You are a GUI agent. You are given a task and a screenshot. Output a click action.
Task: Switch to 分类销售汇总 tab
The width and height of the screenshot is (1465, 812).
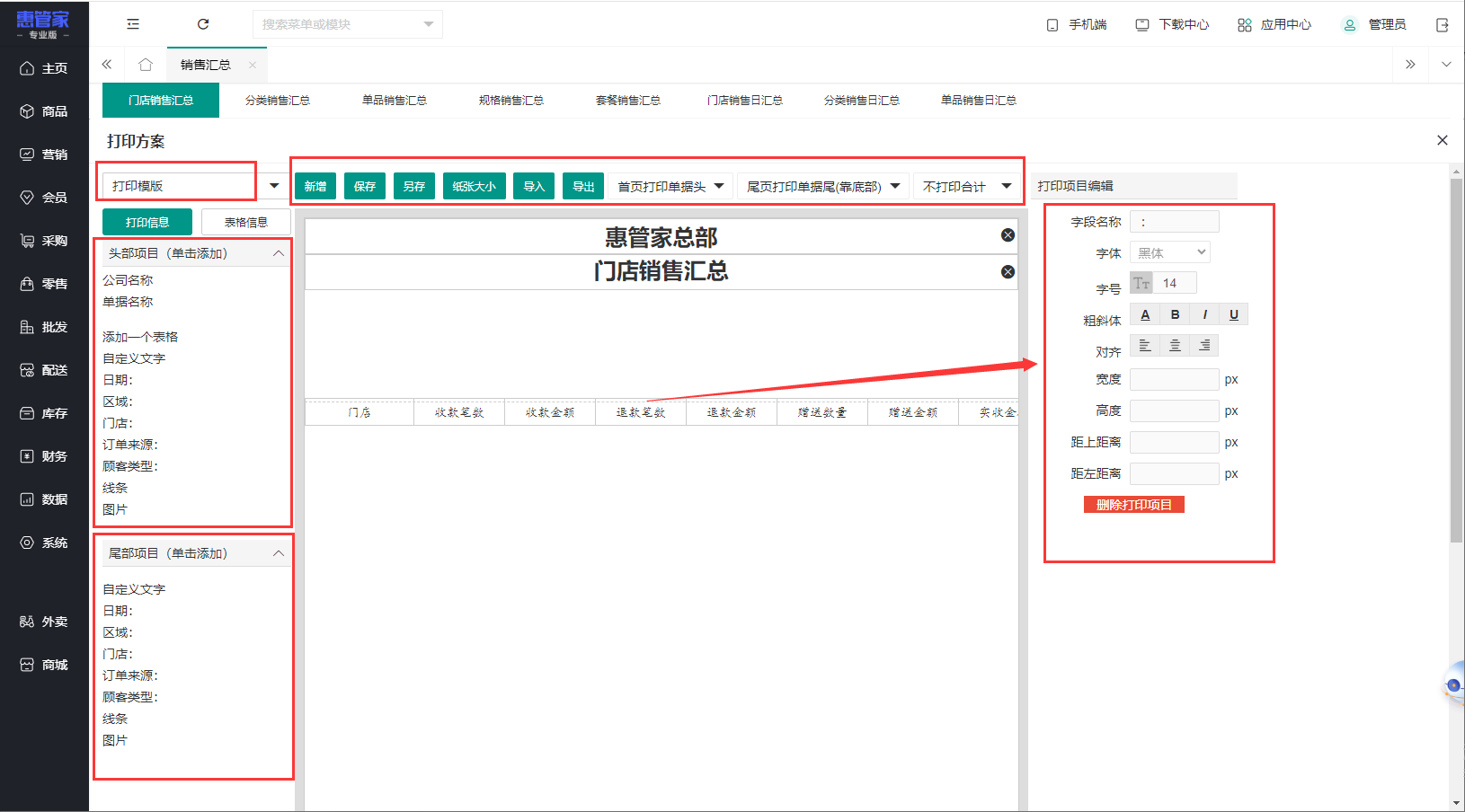[278, 101]
